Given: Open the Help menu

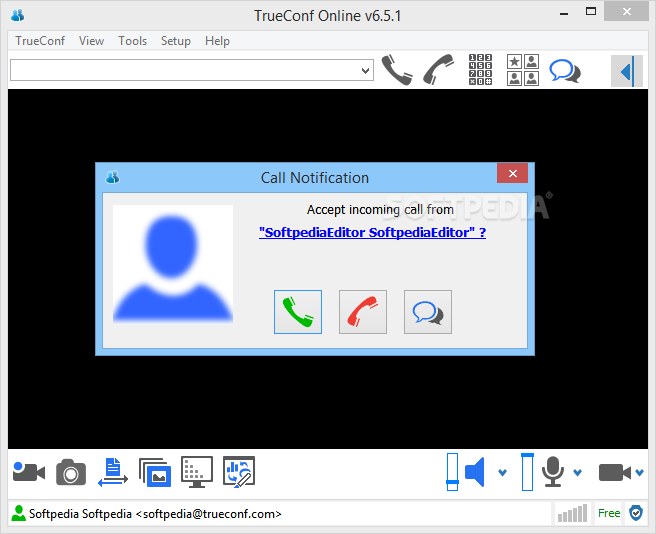Looking at the screenshot, I should (218, 41).
